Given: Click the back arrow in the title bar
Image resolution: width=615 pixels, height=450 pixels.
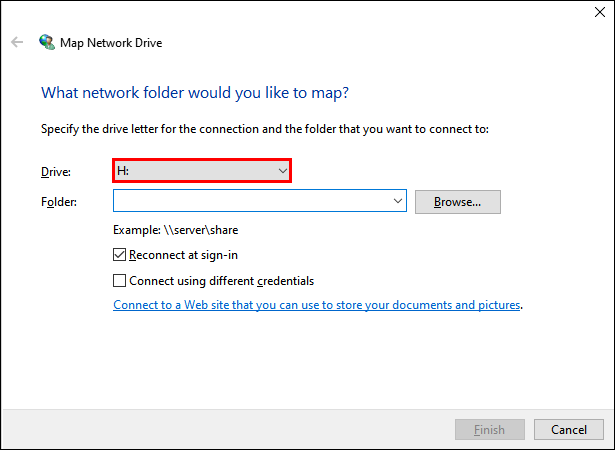Looking at the screenshot, I should [x=17, y=43].
